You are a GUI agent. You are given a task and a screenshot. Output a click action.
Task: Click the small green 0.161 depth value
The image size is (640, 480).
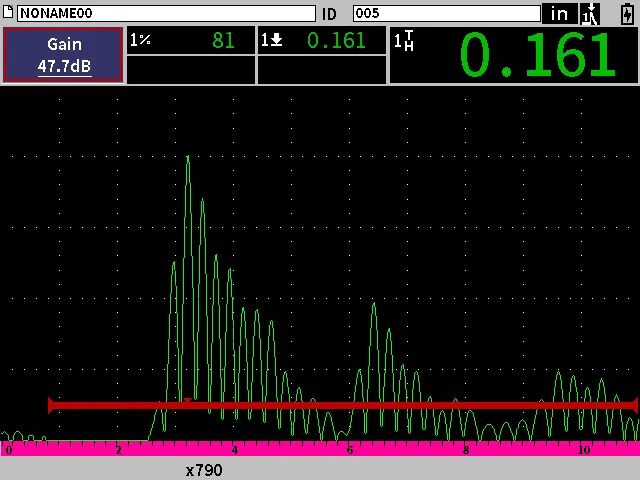tap(336, 40)
